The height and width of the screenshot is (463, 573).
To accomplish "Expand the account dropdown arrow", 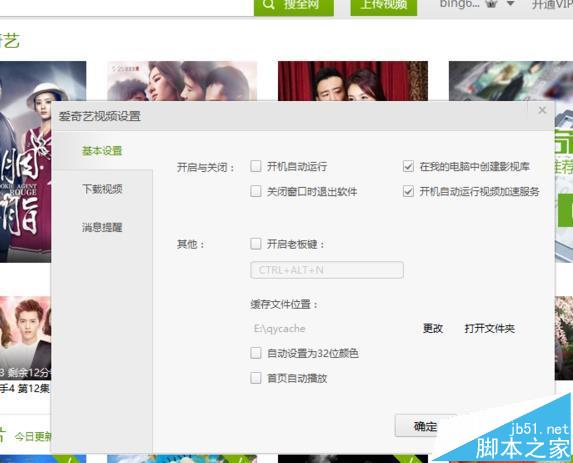I will [x=511, y=4].
